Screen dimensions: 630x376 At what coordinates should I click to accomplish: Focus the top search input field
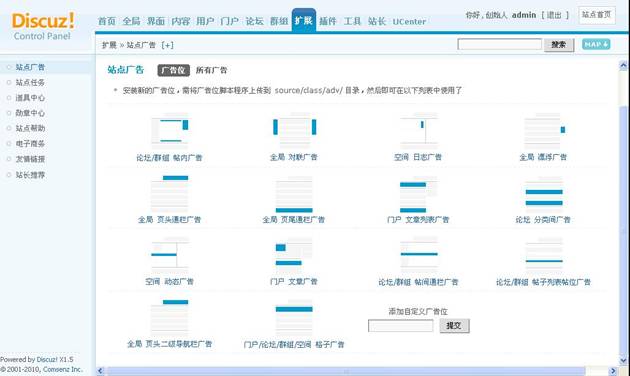click(x=499, y=44)
